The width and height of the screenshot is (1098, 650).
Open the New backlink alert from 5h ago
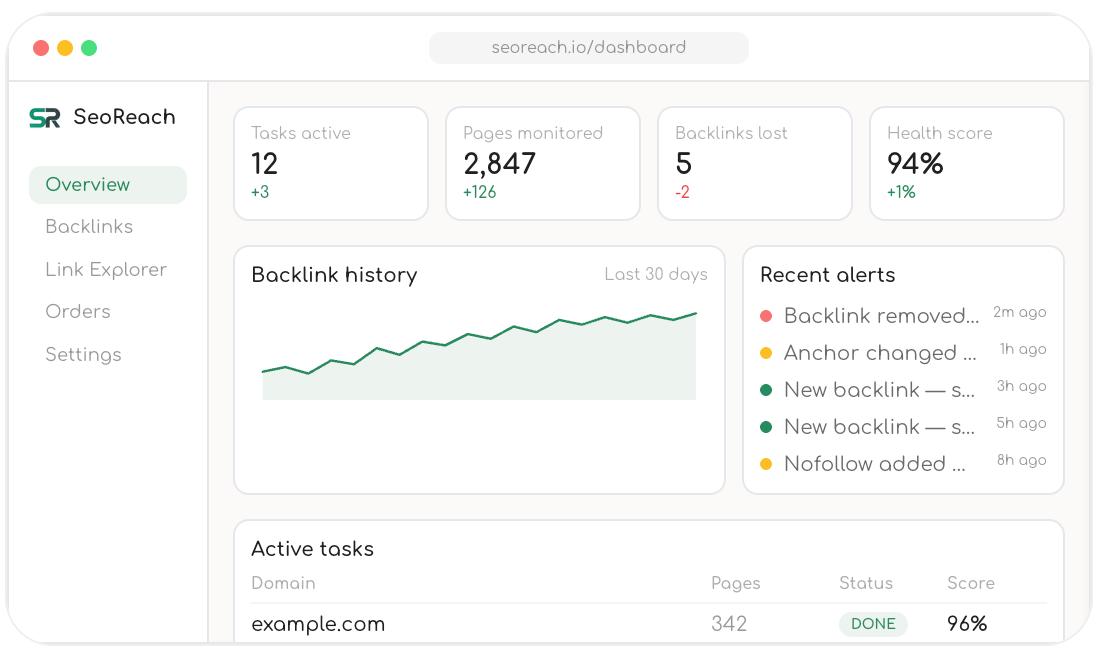pos(903,427)
